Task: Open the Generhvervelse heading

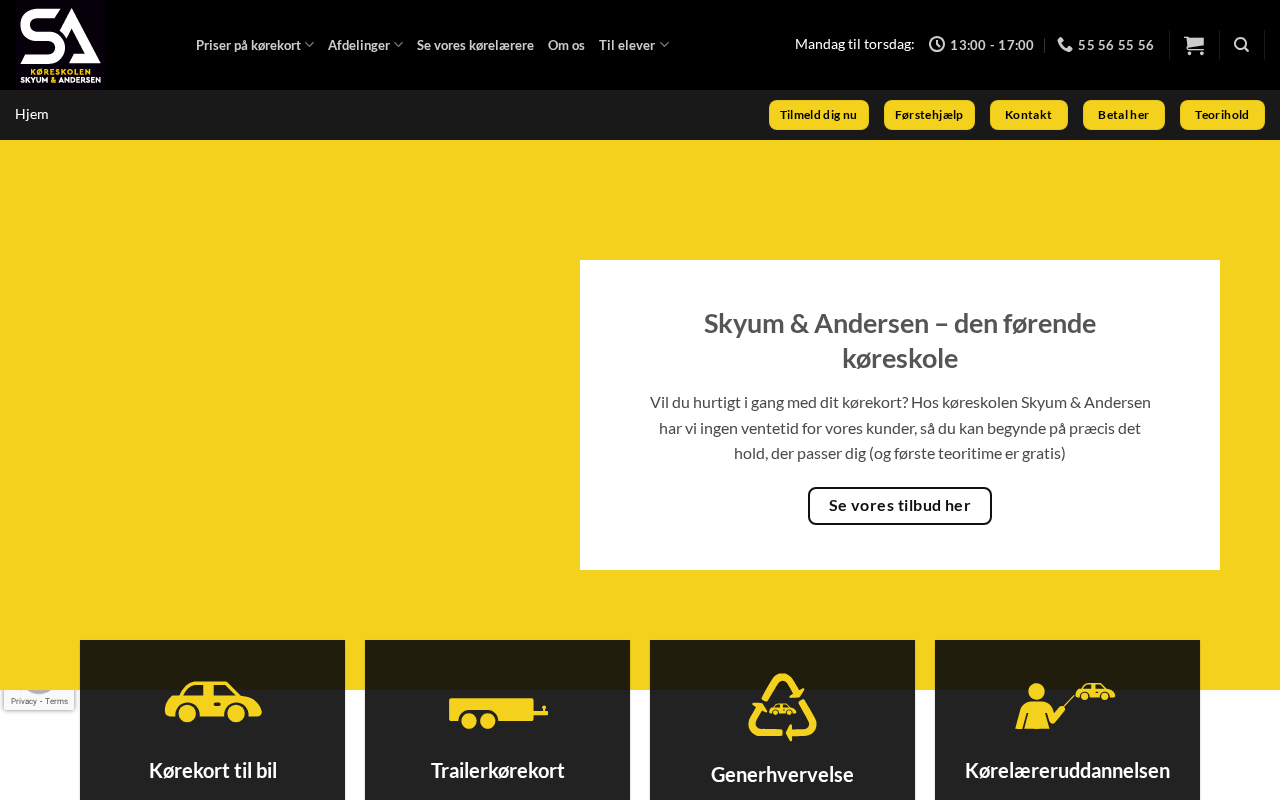Action: 782,775
